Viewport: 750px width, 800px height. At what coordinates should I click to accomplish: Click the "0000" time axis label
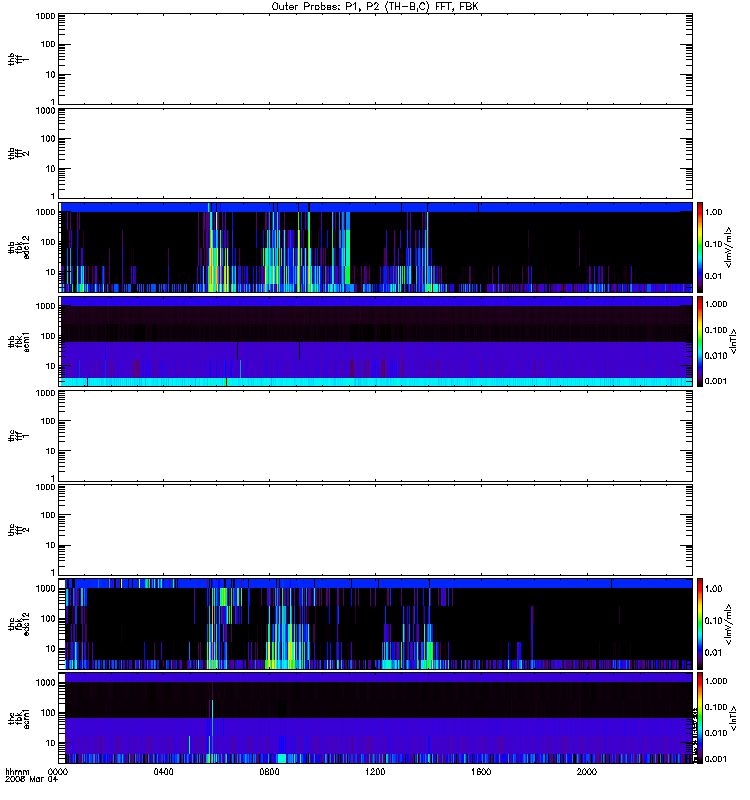tap(58, 772)
